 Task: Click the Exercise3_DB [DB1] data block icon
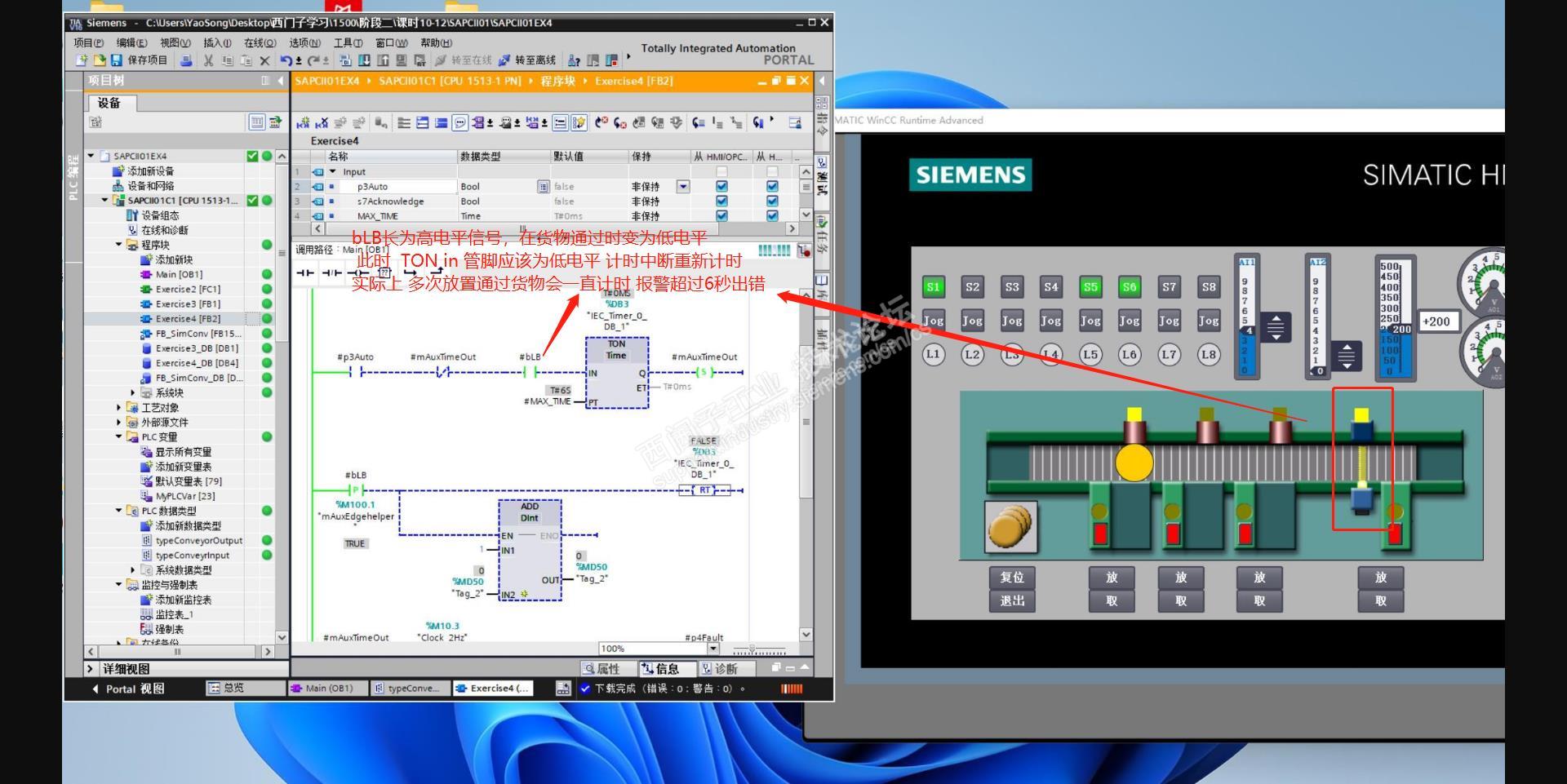point(146,348)
